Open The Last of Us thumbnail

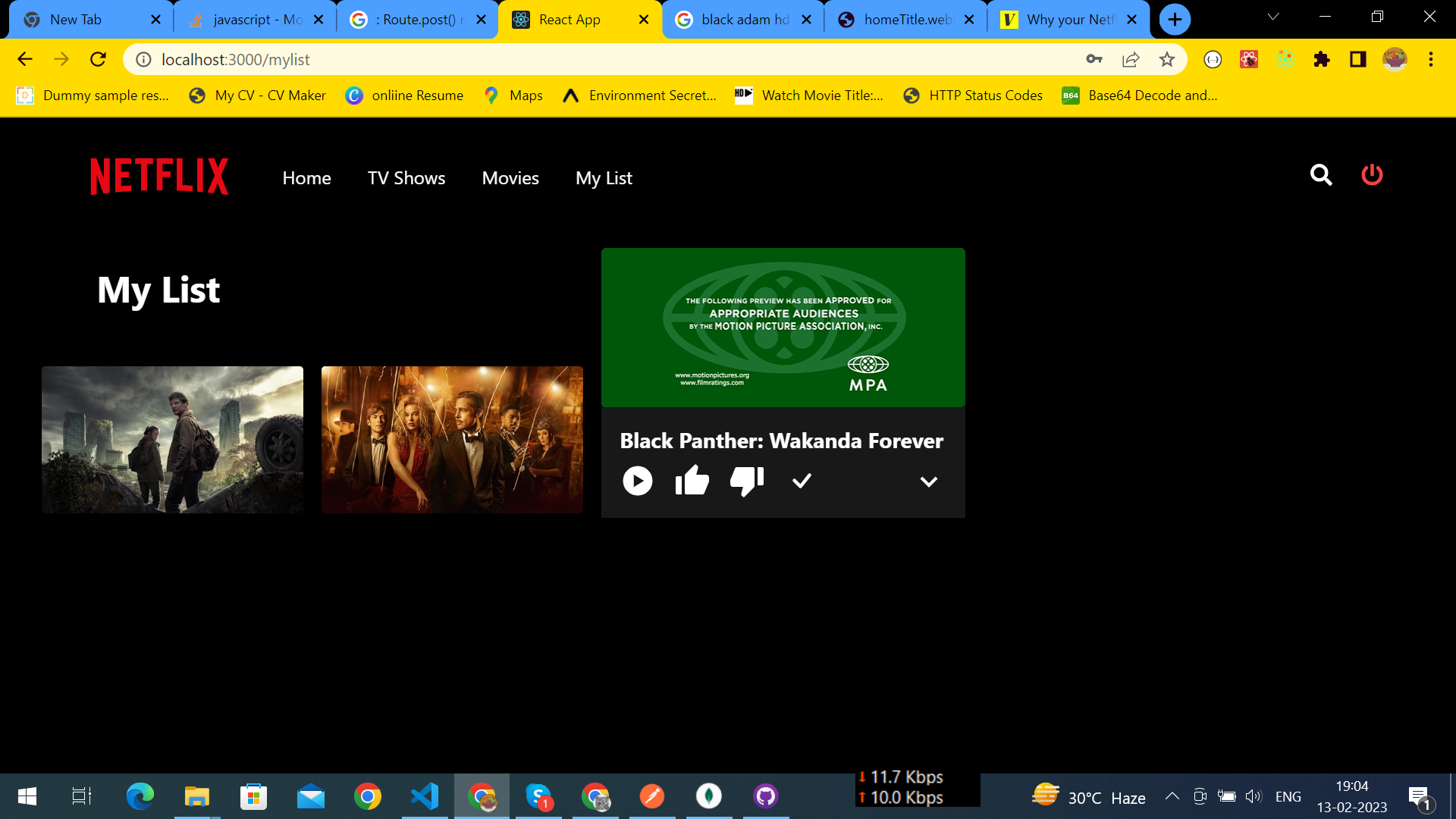tap(172, 439)
